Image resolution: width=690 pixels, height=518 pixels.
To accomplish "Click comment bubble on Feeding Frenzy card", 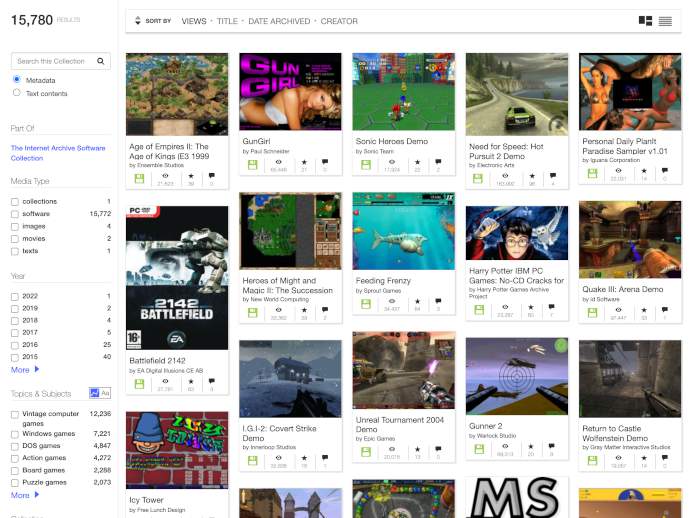I will pos(438,301).
